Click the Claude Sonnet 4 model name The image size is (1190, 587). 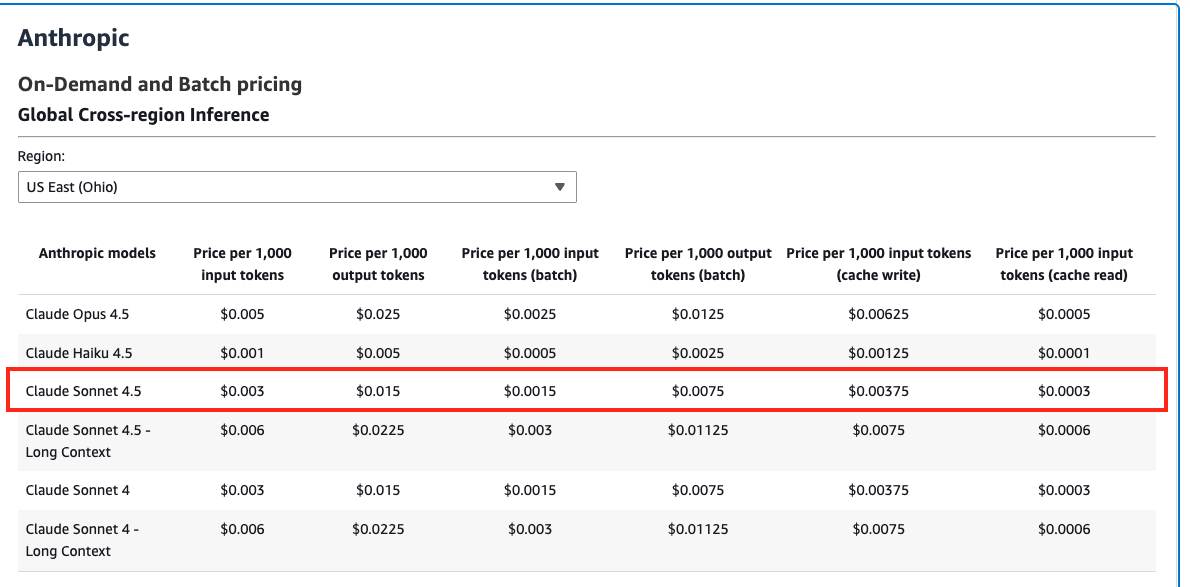click(77, 490)
